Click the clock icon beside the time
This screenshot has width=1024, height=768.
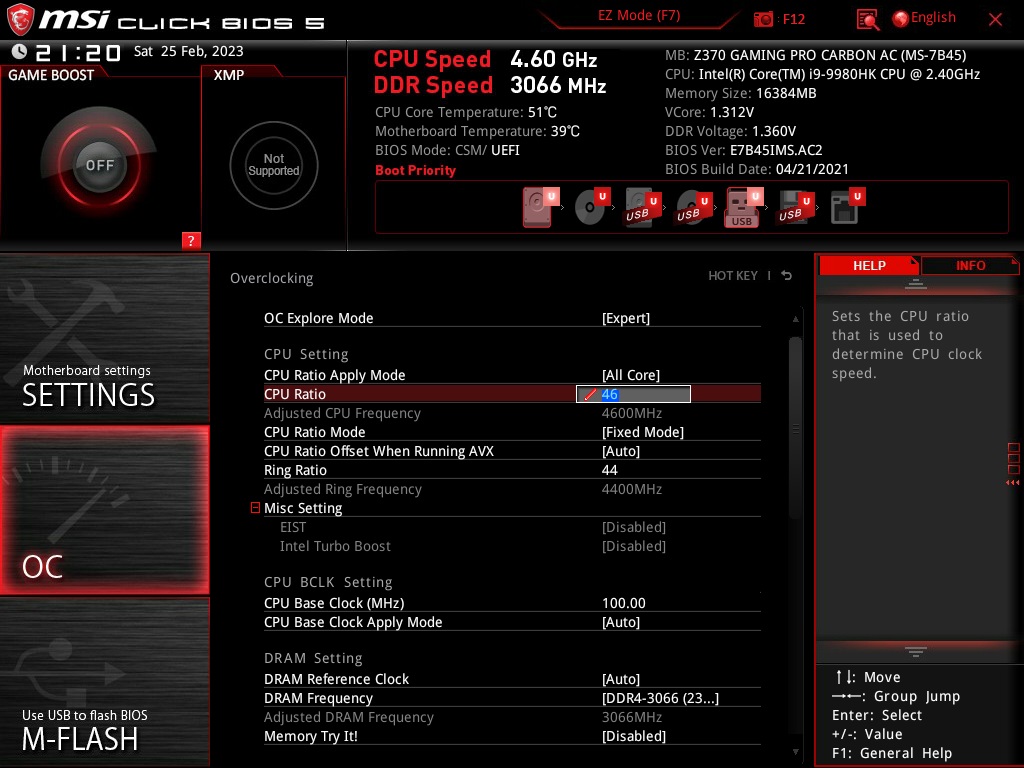click(19, 51)
